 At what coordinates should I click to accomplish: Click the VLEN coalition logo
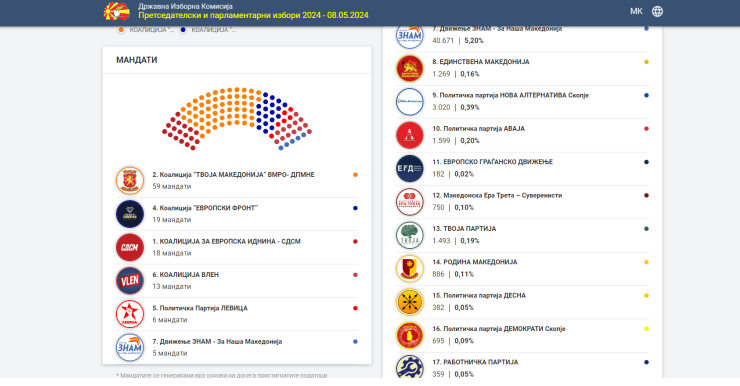[130, 281]
